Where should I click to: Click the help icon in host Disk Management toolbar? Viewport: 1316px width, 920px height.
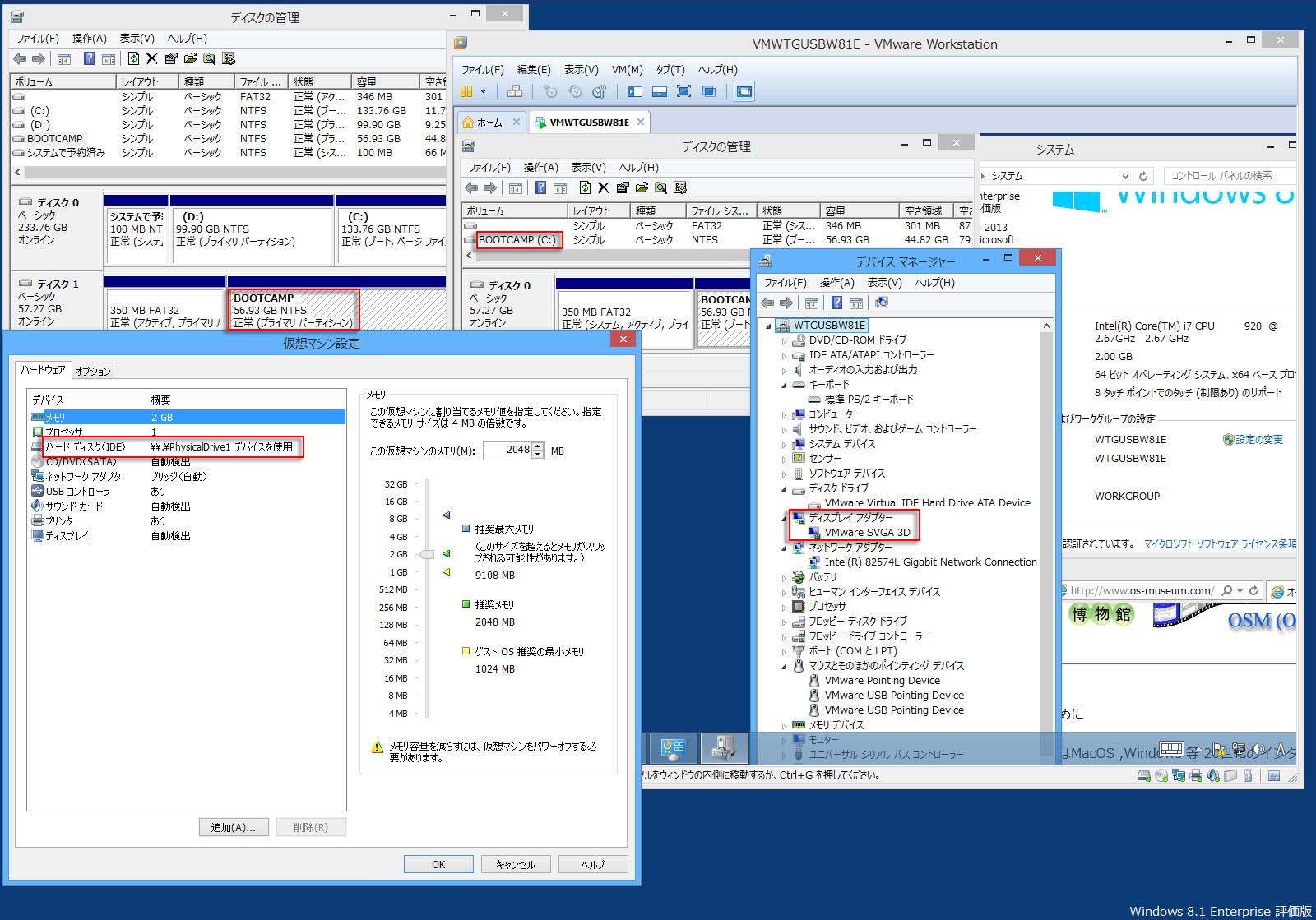point(89,58)
